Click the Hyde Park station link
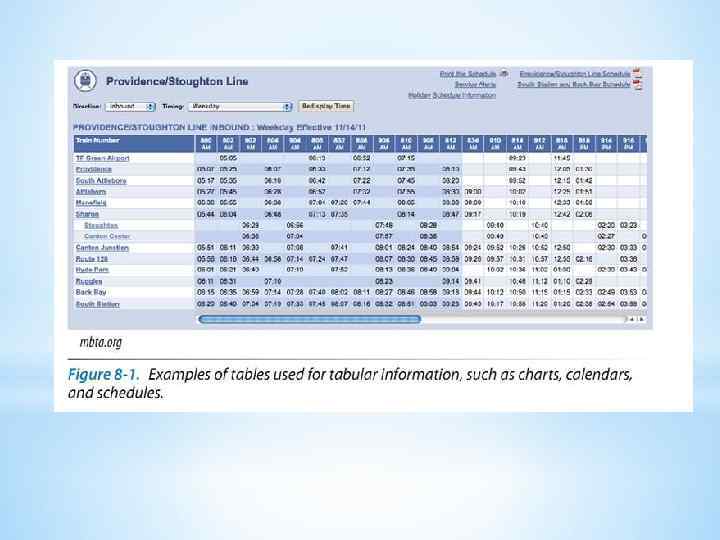This screenshot has height=540, width=720. 92,270
